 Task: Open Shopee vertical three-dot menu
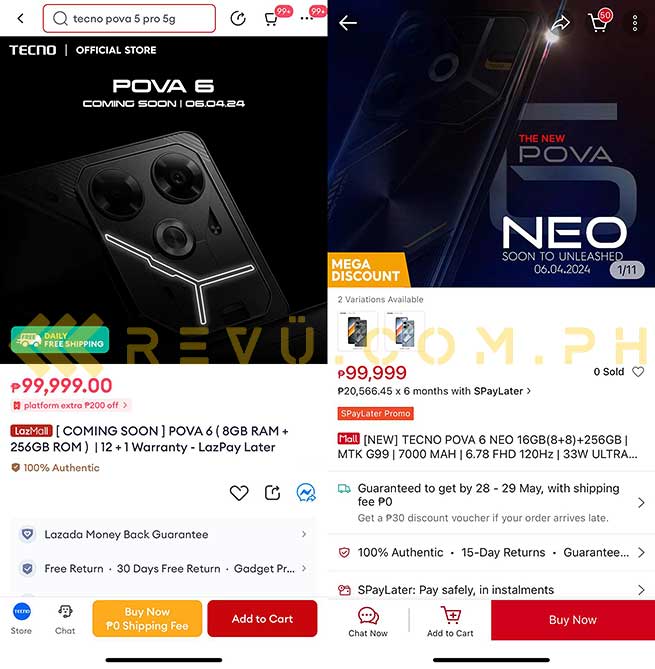point(635,23)
